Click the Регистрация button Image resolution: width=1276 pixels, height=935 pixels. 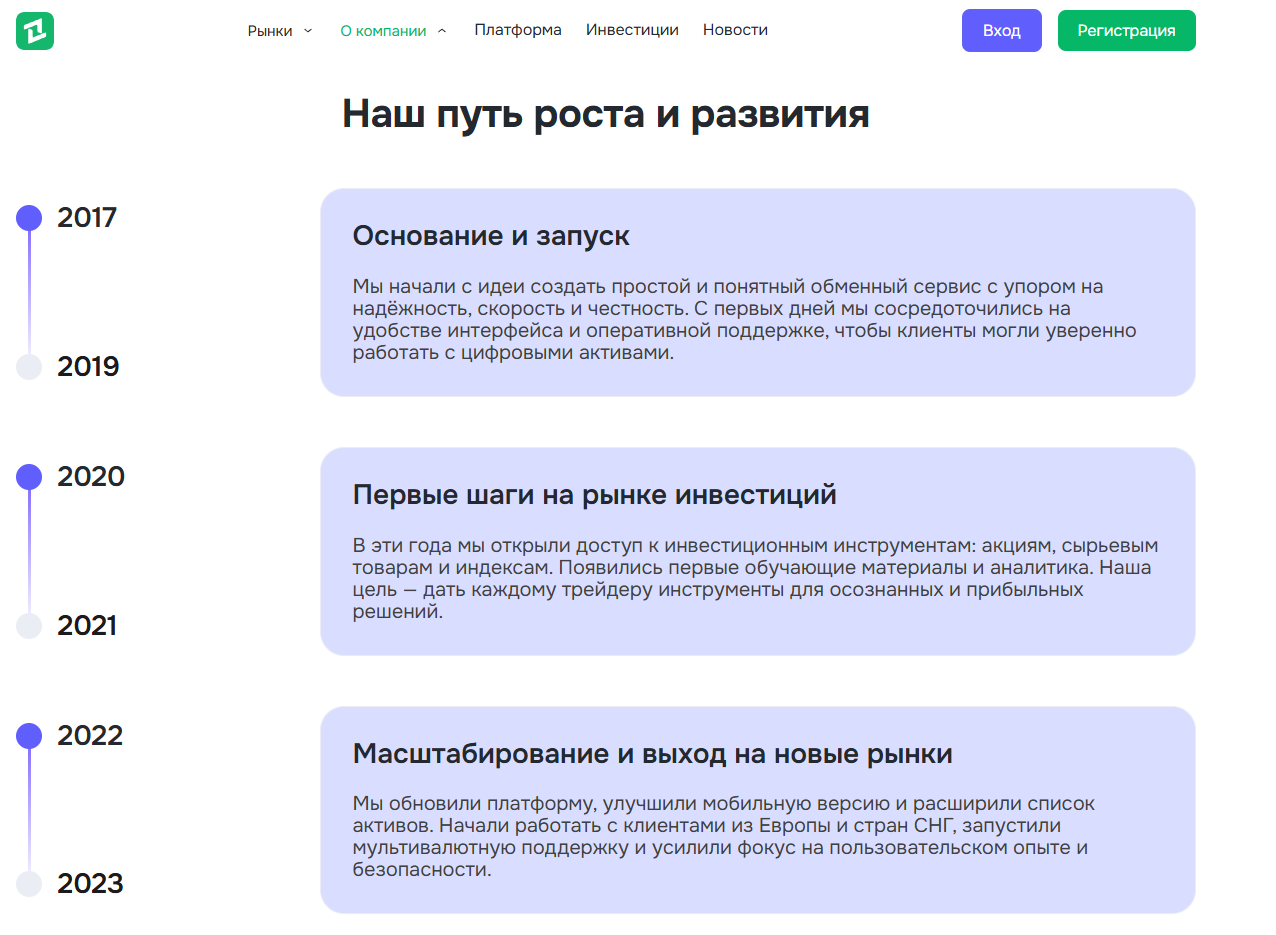click(x=1126, y=30)
